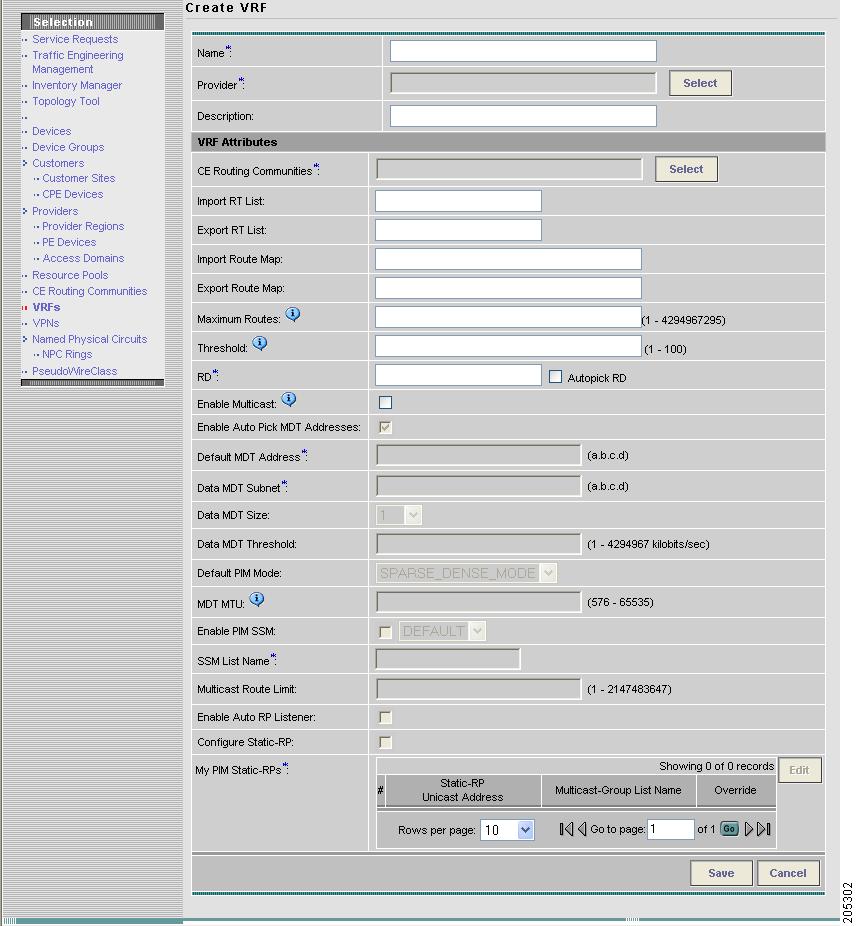
Task: Open Topology Tool from sidebar
Action: point(66,101)
